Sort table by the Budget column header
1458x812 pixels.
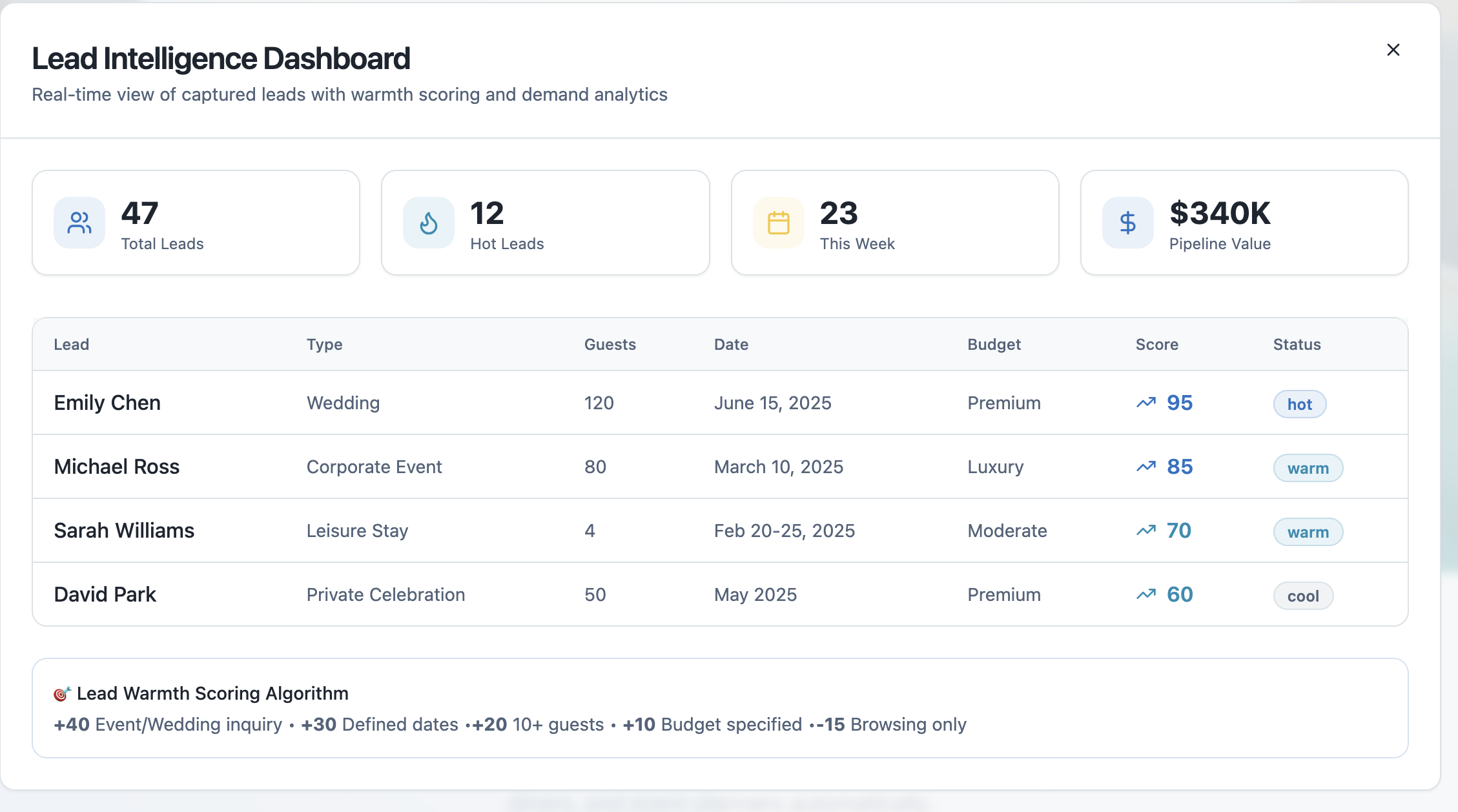994,344
